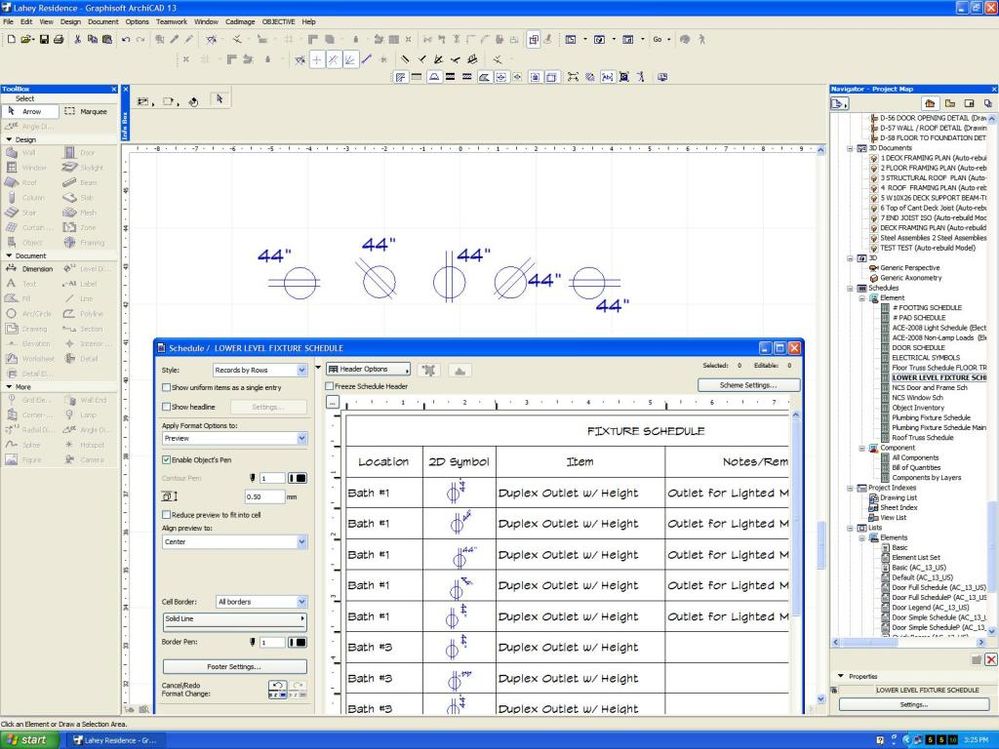Click the Footer Settings button
Viewport: 999px width, 749px height.
coord(234,666)
